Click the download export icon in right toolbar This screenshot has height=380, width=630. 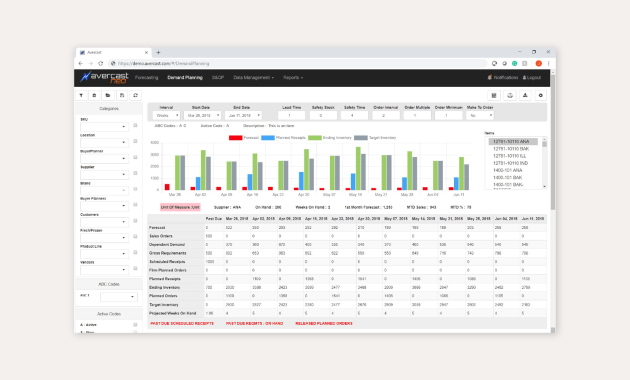(x=525, y=96)
